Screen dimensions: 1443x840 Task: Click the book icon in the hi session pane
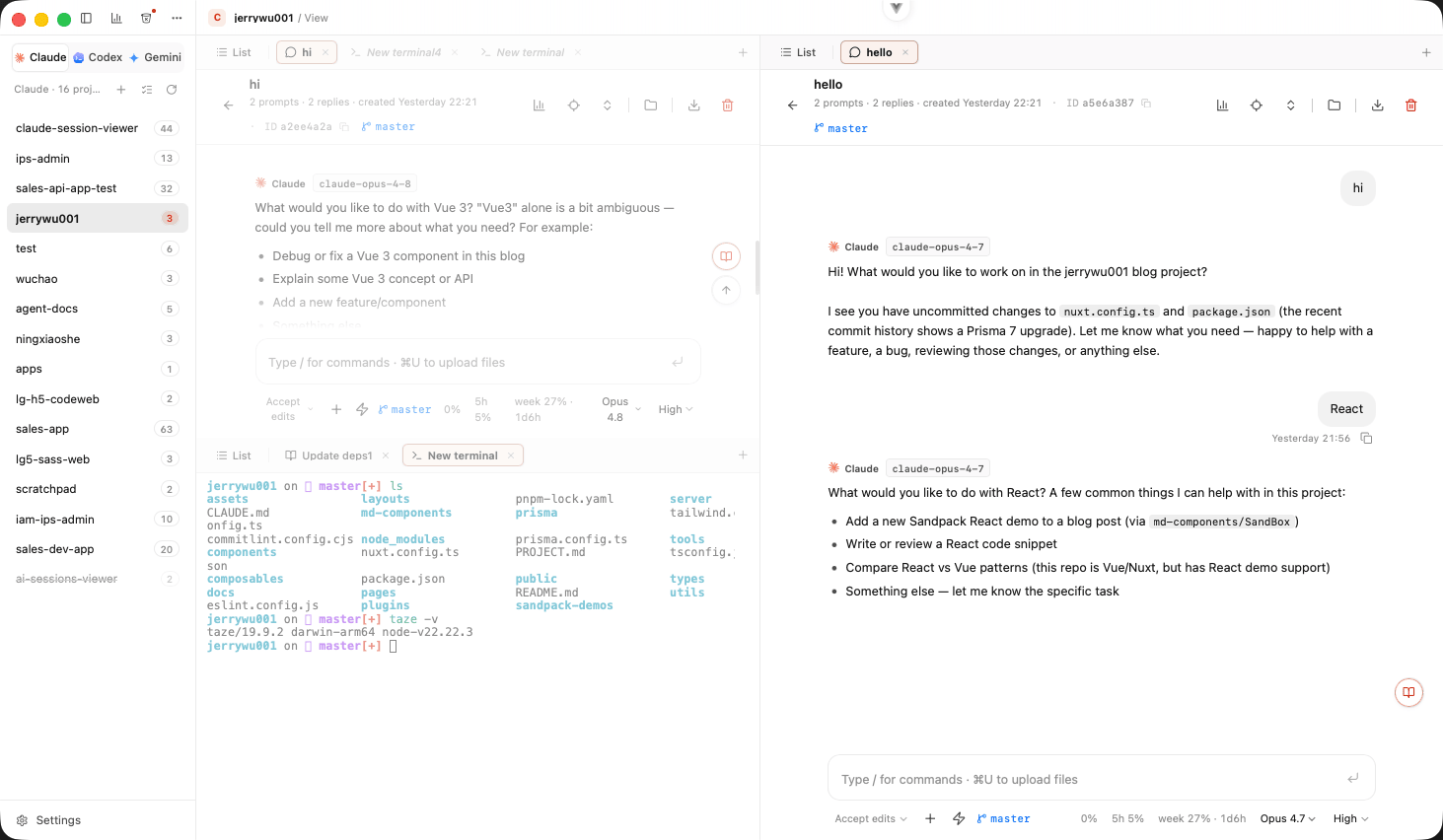click(726, 256)
